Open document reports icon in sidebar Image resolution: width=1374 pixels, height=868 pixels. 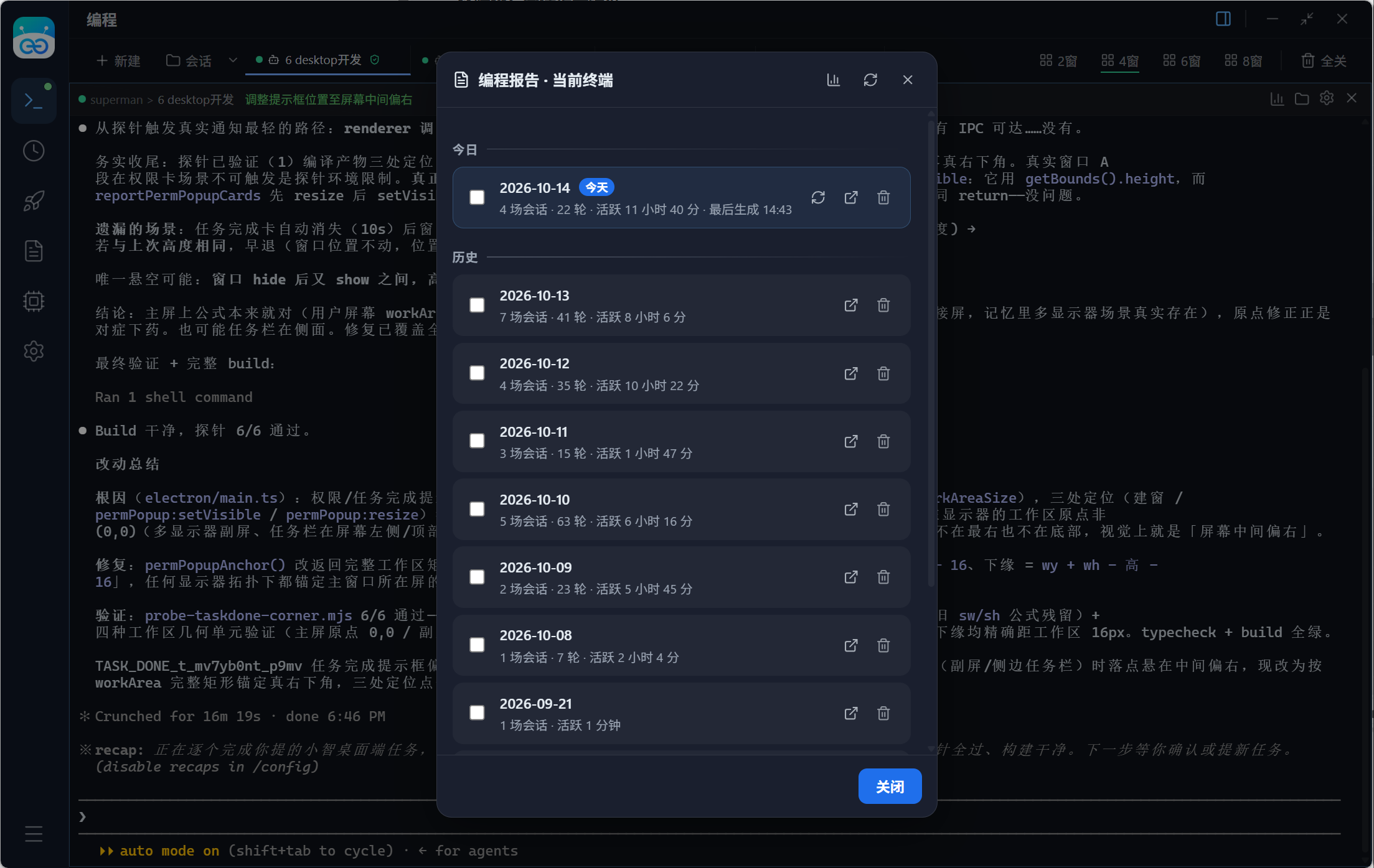pyautogui.click(x=34, y=251)
